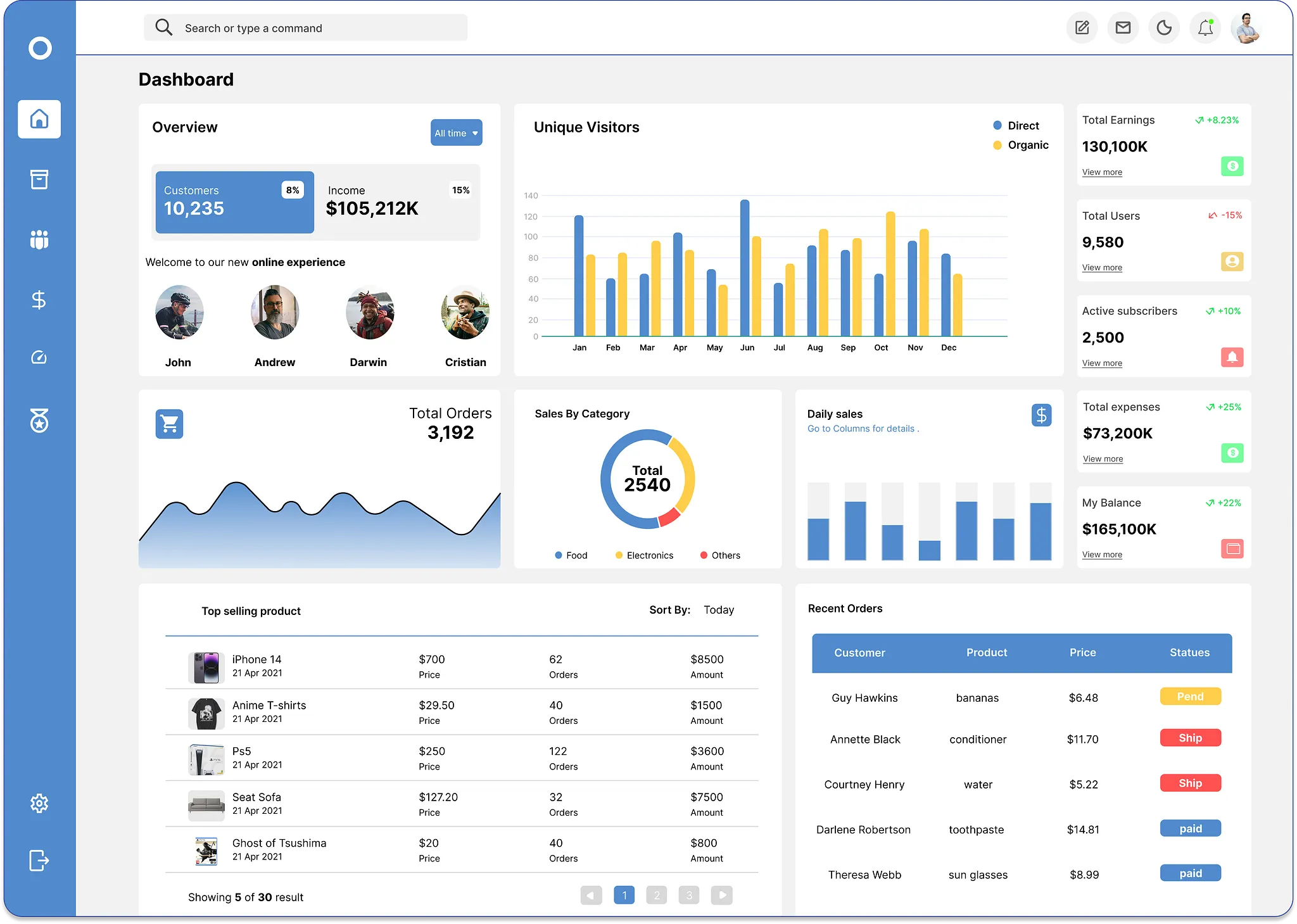Toggle Electronics category in sales legend

(645, 555)
